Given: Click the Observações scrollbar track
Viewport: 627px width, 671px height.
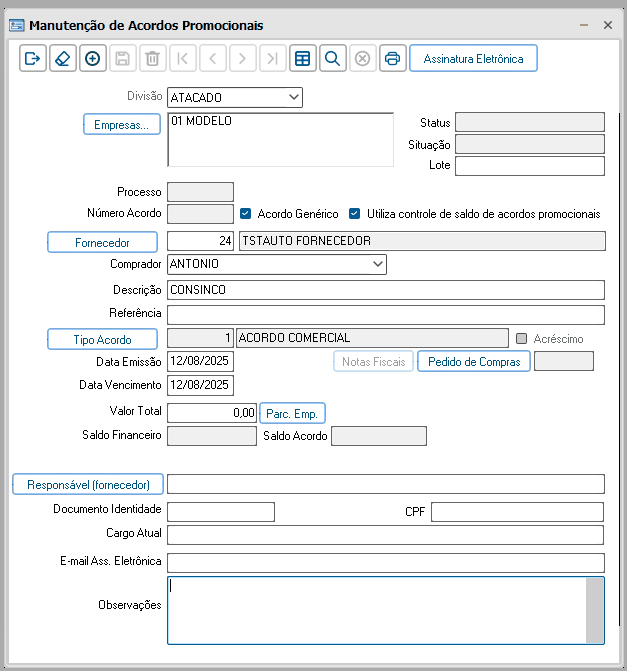Looking at the screenshot, I should (x=594, y=610).
